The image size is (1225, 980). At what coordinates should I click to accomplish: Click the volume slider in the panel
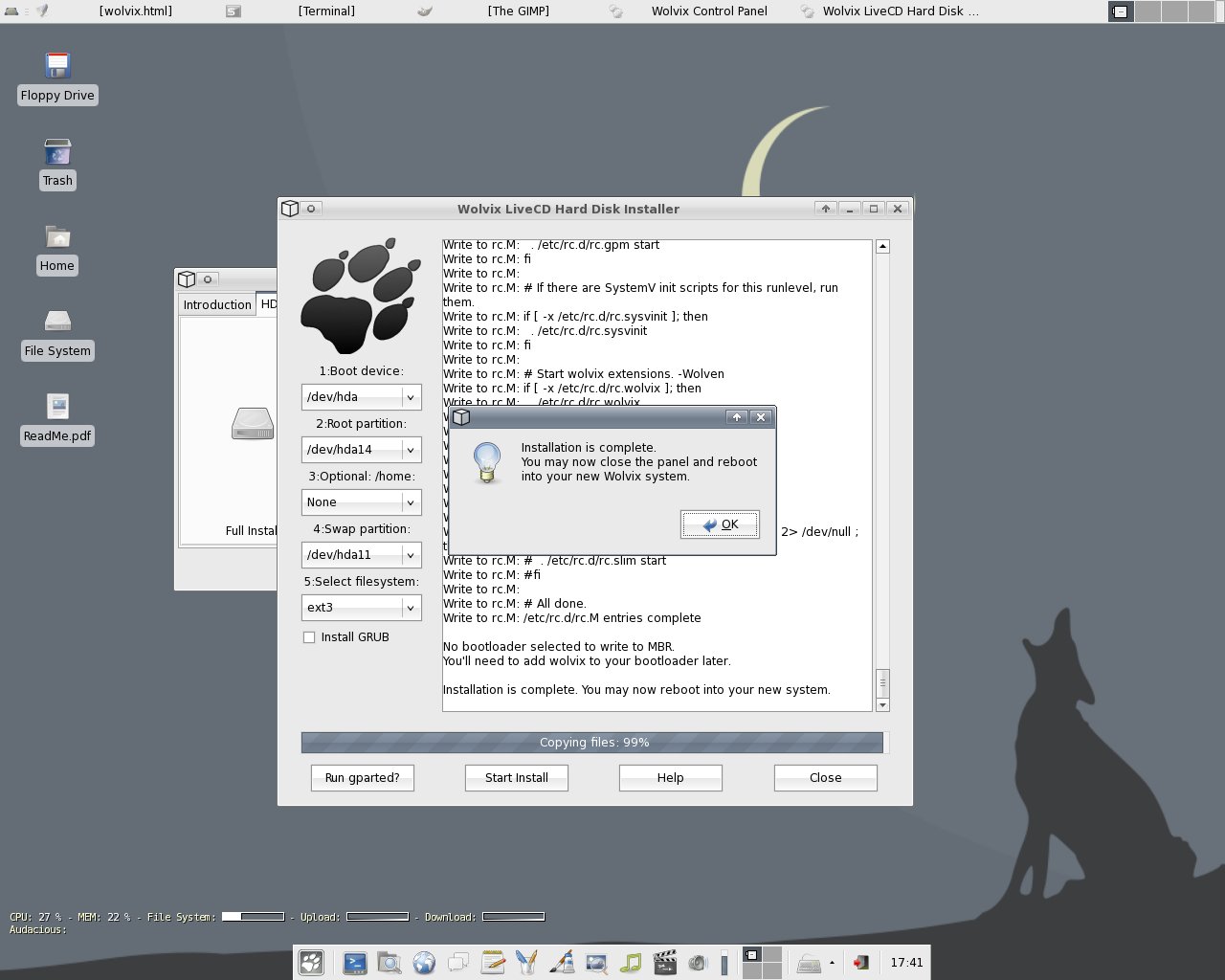tap(724, 963)
